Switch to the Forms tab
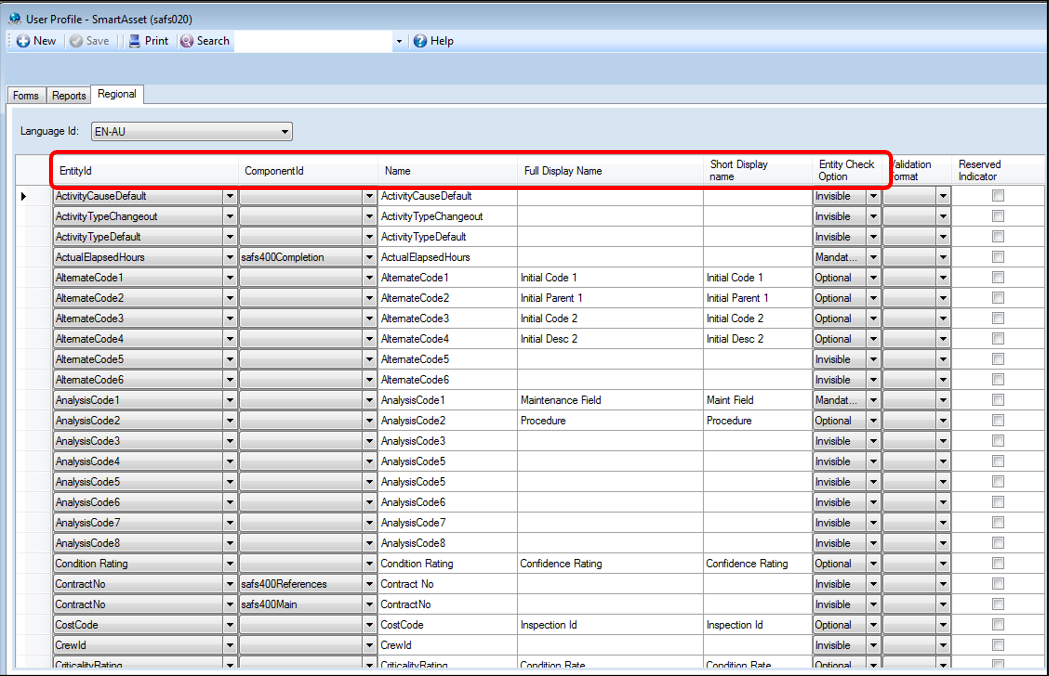This screenshot has width=1049, height=676. pyautogui.click(x=26, y=96)
